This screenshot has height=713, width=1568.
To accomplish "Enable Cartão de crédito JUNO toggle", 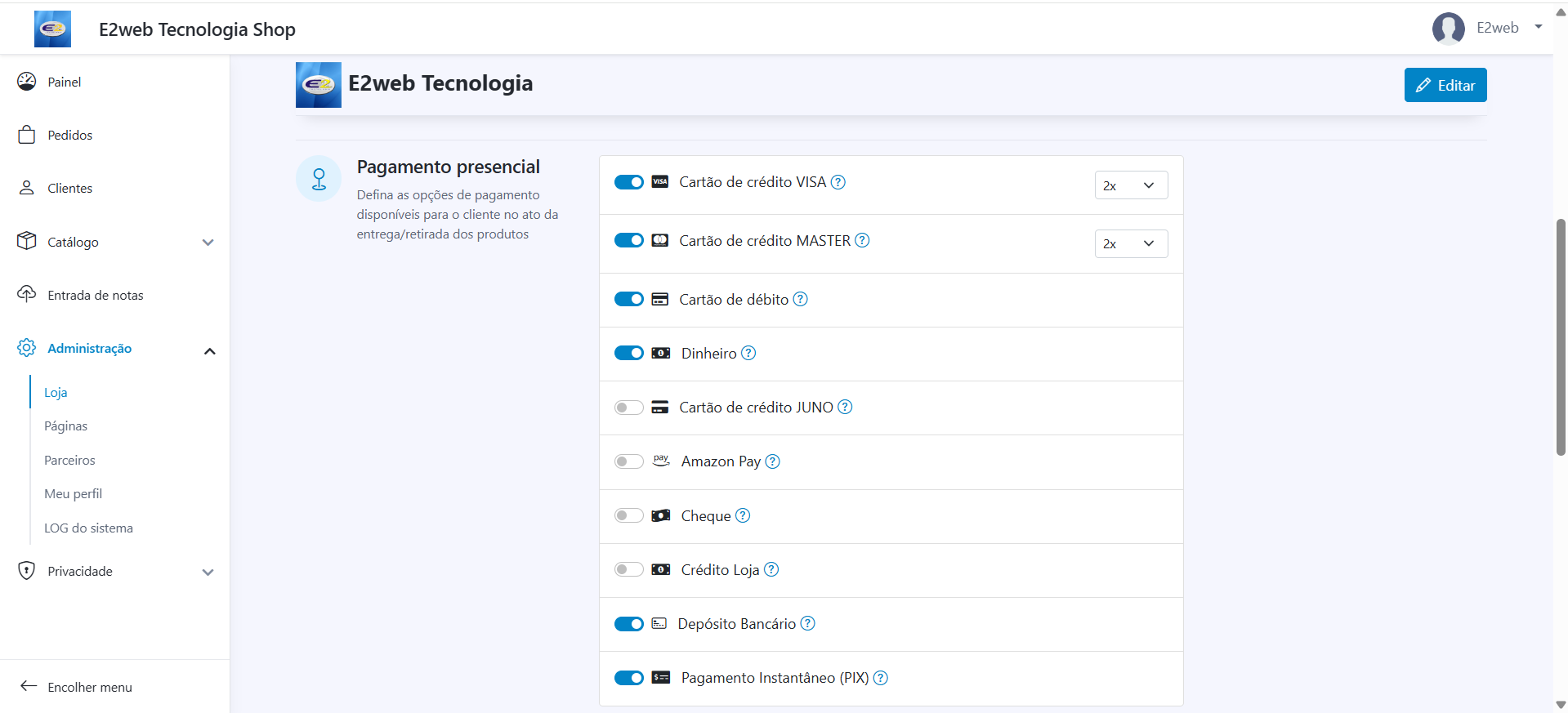I will point(629,408).
